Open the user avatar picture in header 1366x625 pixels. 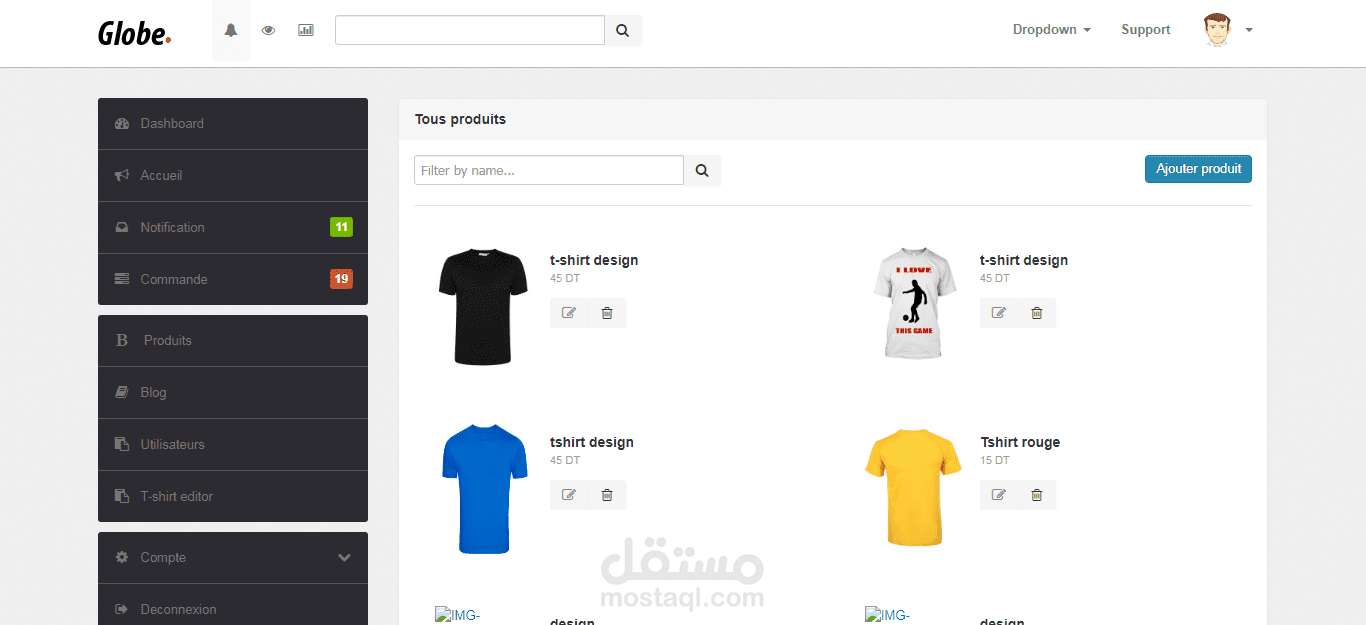coord(1217,30)
